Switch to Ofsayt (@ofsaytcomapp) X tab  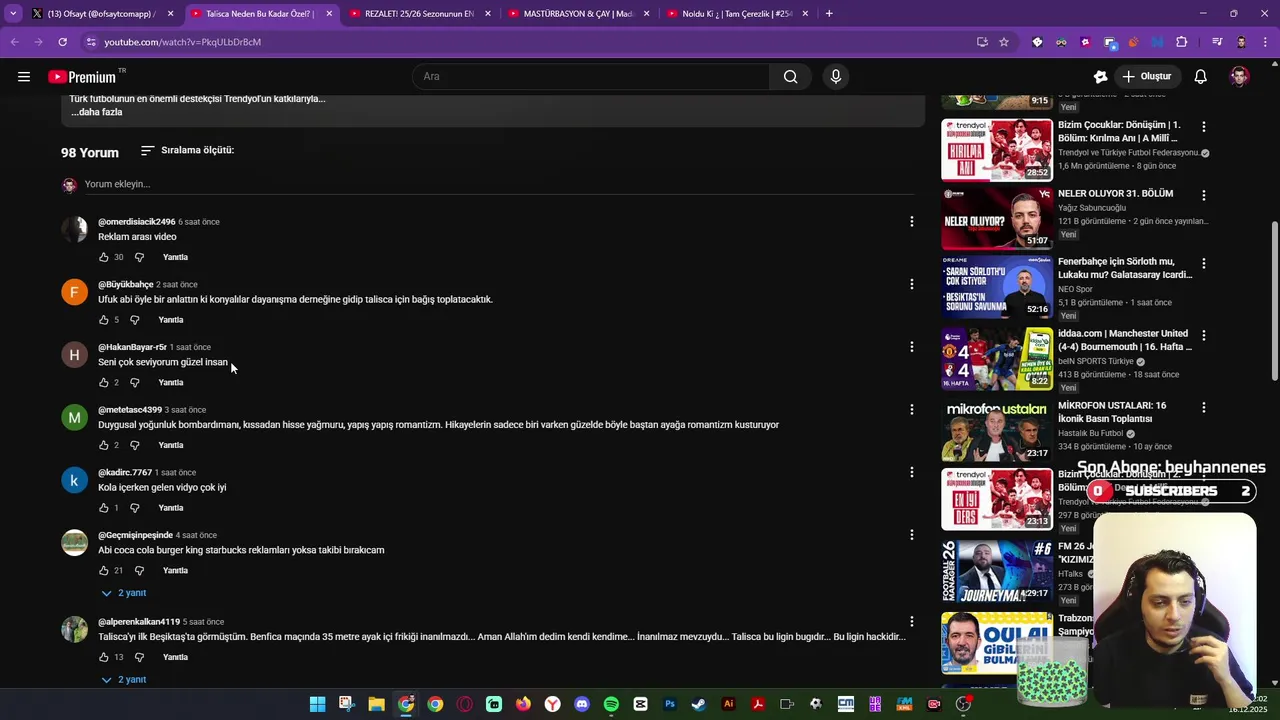[x=100, y=14]
